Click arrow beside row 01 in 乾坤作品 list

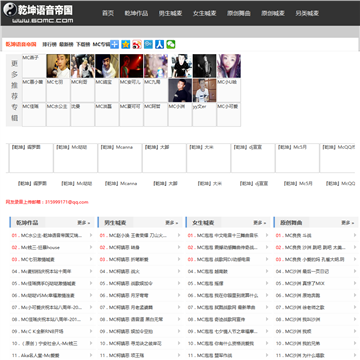91,235
